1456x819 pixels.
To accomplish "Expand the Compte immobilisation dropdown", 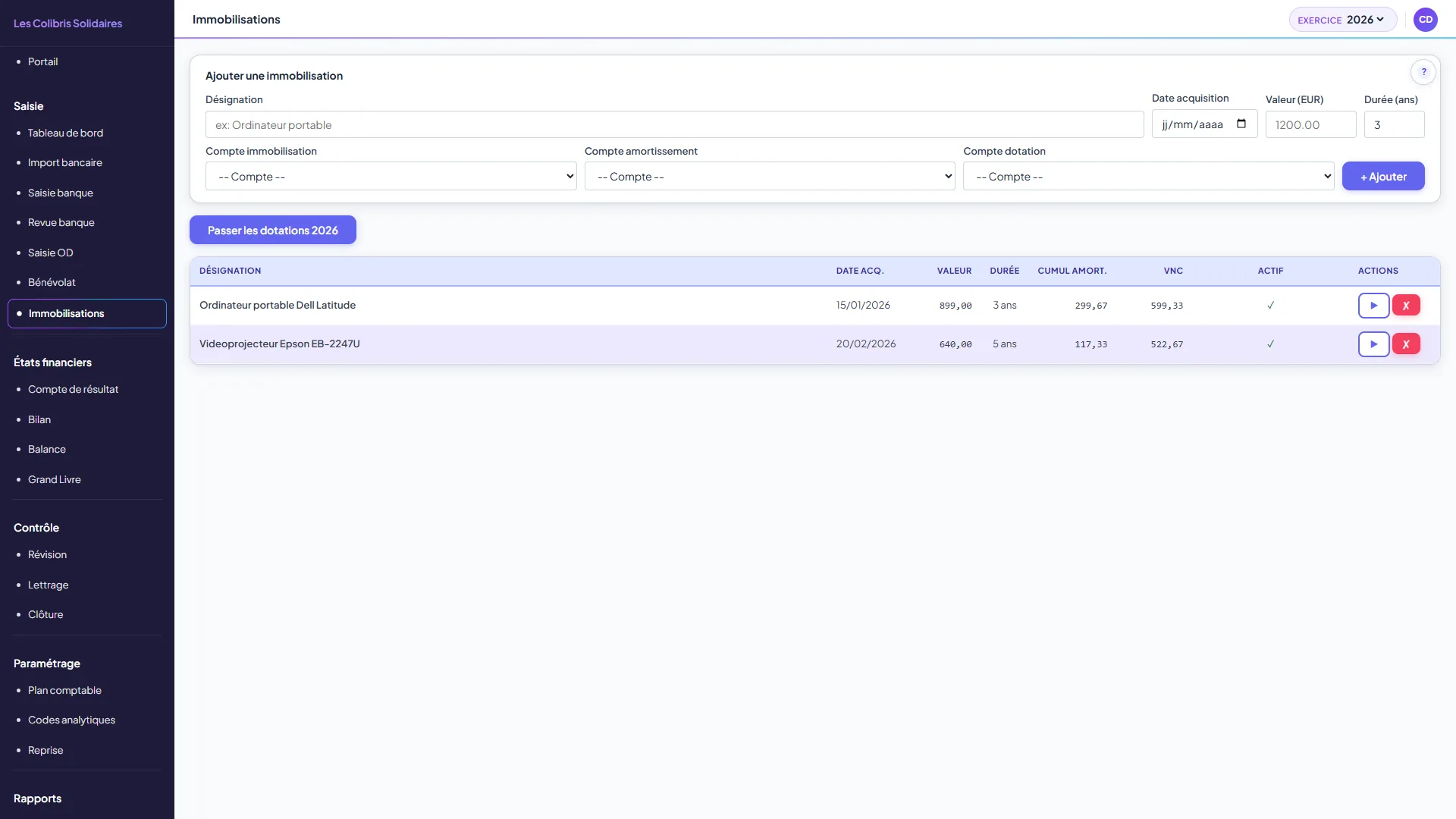I will pos(391,177).
